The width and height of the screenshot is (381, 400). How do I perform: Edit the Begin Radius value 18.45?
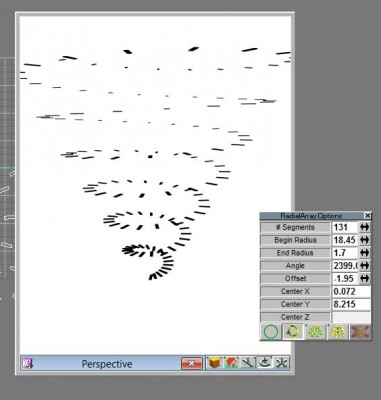pyautogui.click(x=345, y=240)
